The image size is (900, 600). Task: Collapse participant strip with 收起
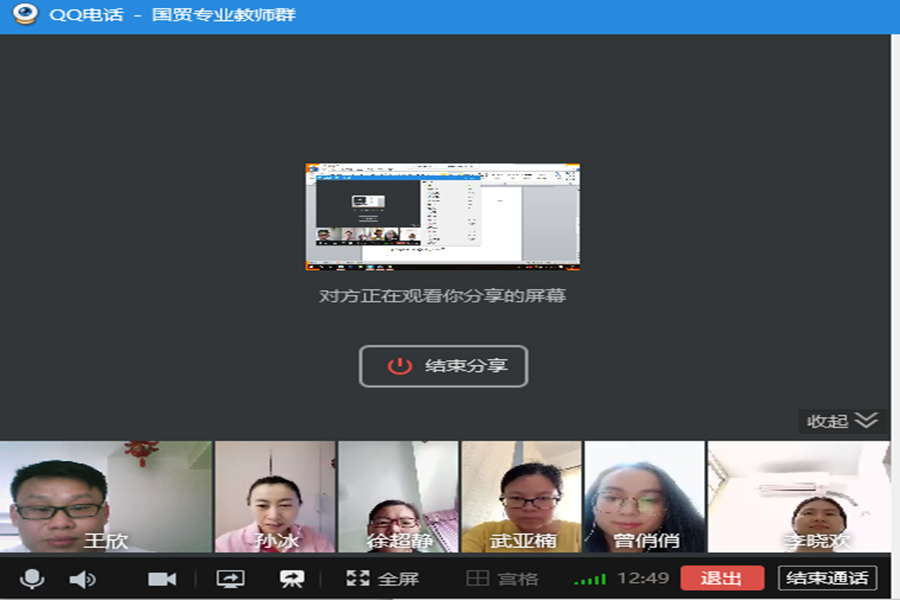(842, 421)
